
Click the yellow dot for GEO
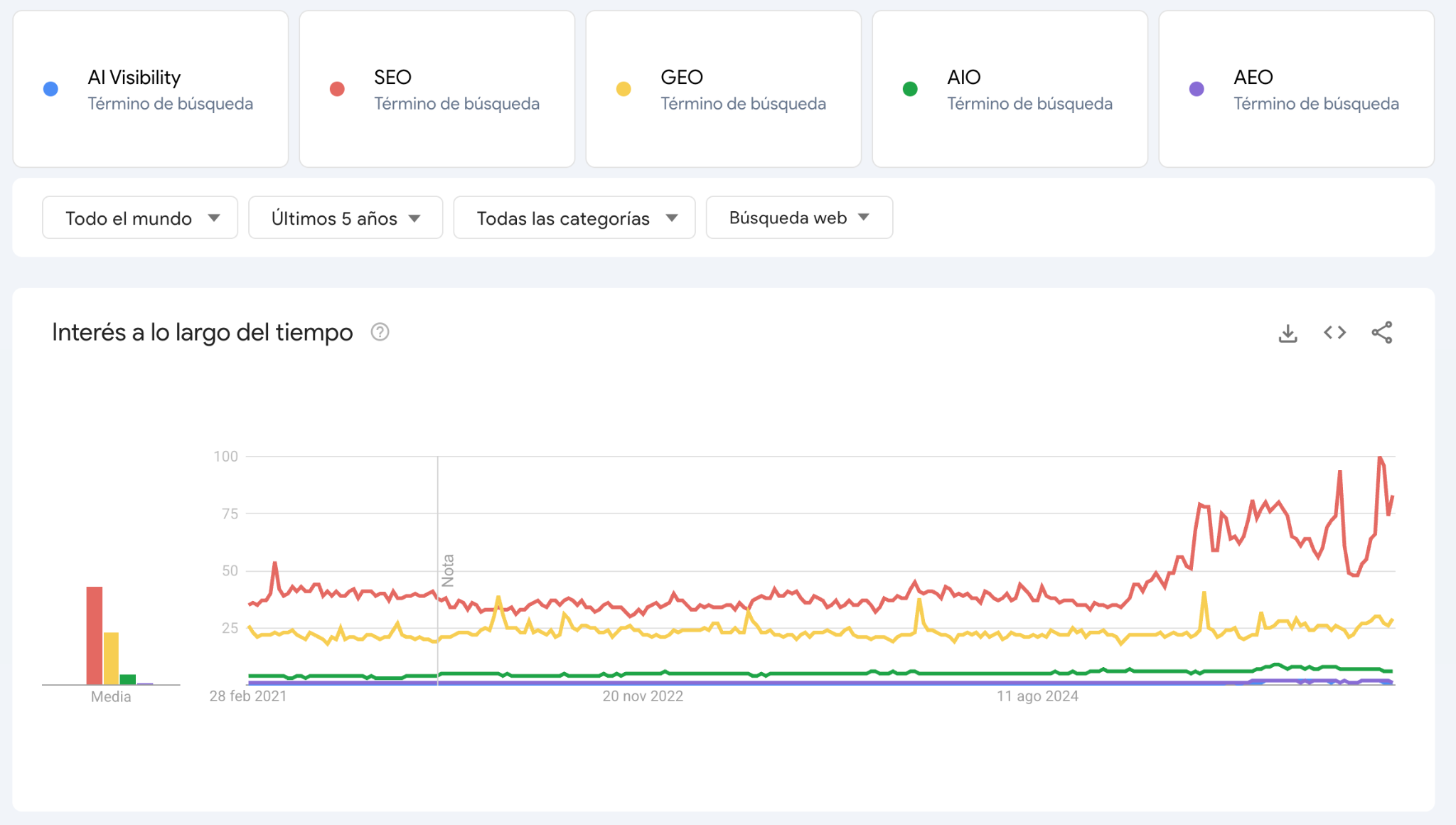point(623,89)
